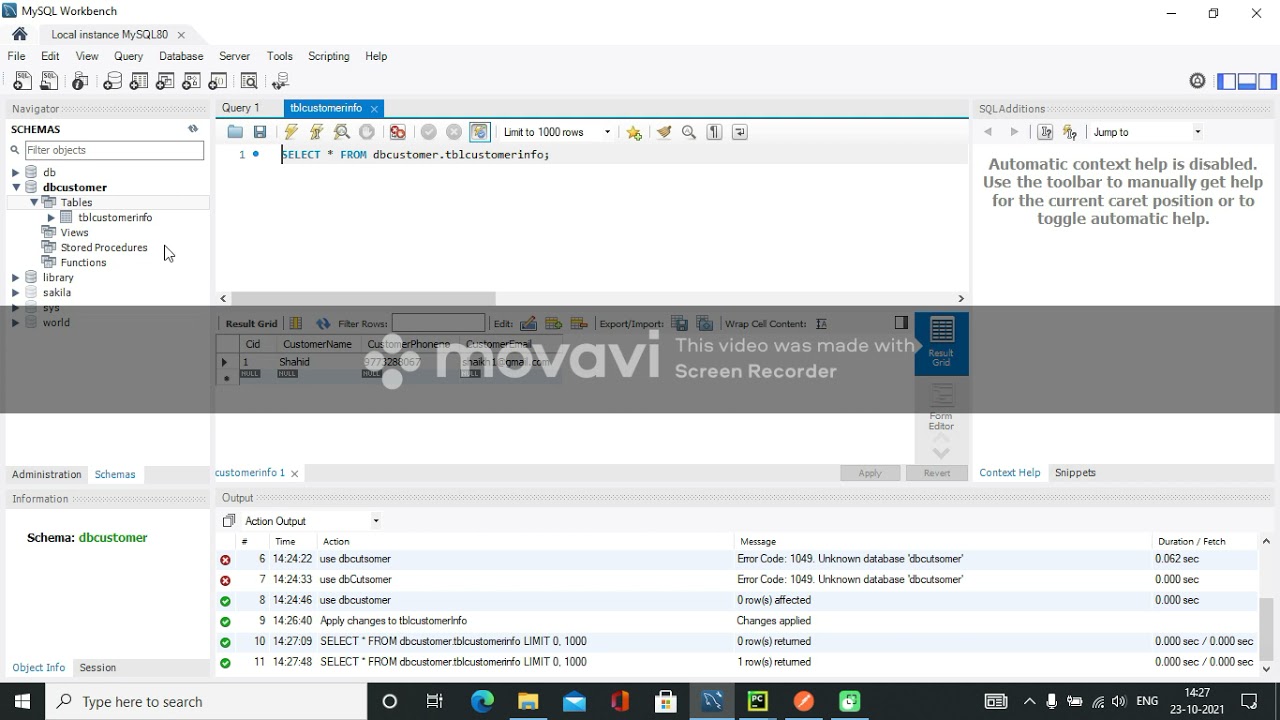
Task: Expand the sakila schema
Action: click(x=16, y=292)
